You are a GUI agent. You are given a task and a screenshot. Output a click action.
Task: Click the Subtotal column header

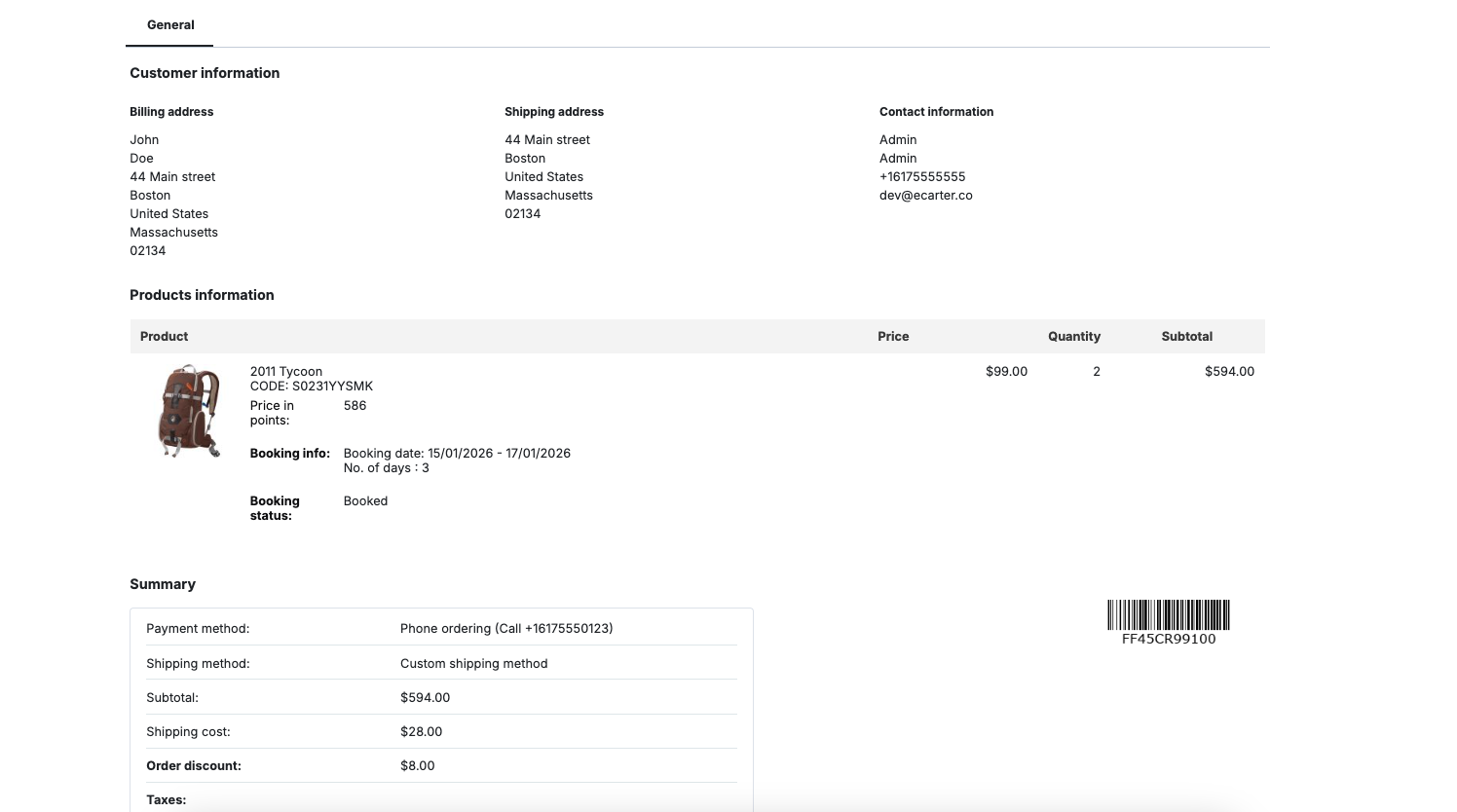[1186, 336]
